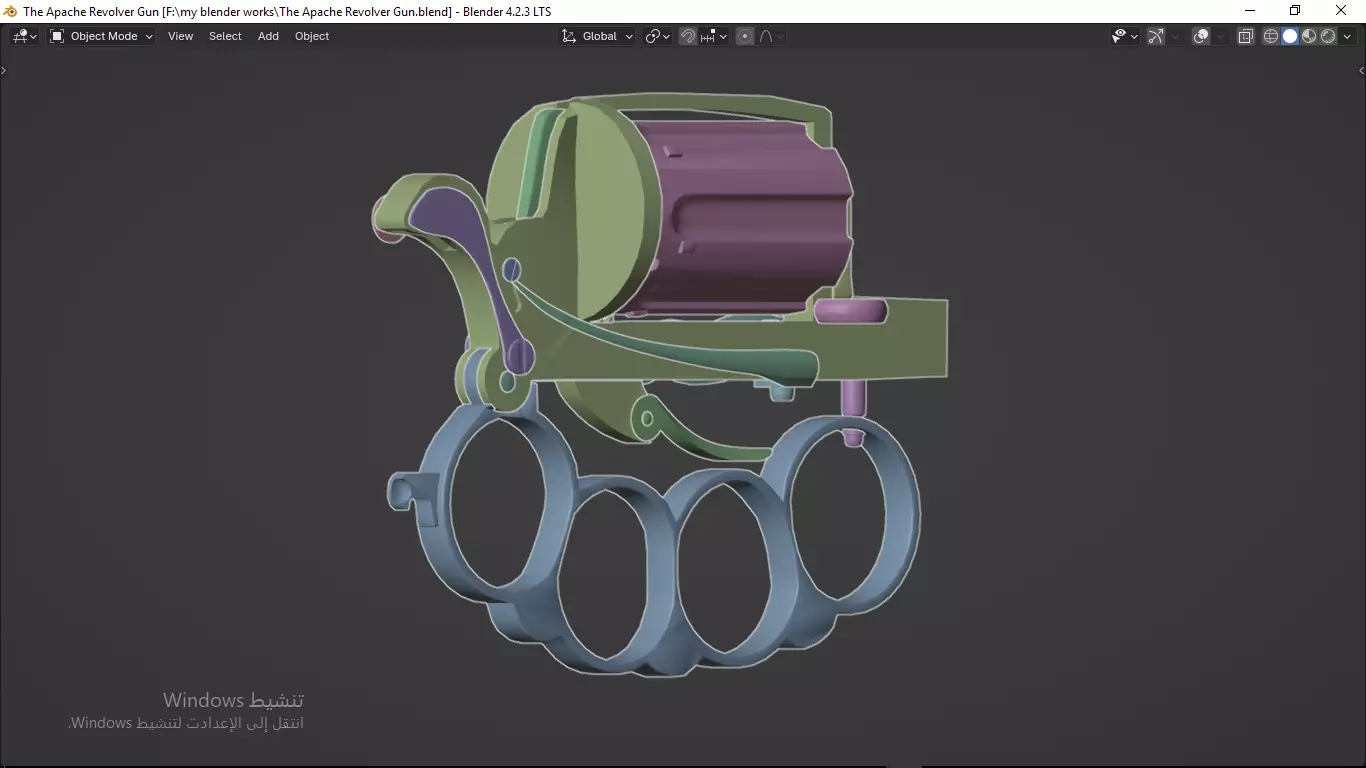This screenshot has height=768, width=1366.
Task: Open the snapping options dropdown
Action: [x=714, y=36]
